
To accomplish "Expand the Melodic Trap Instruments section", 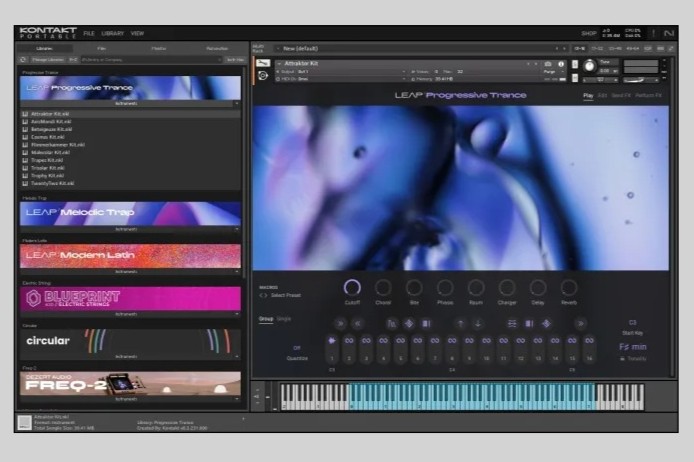I will coord(237,229).
